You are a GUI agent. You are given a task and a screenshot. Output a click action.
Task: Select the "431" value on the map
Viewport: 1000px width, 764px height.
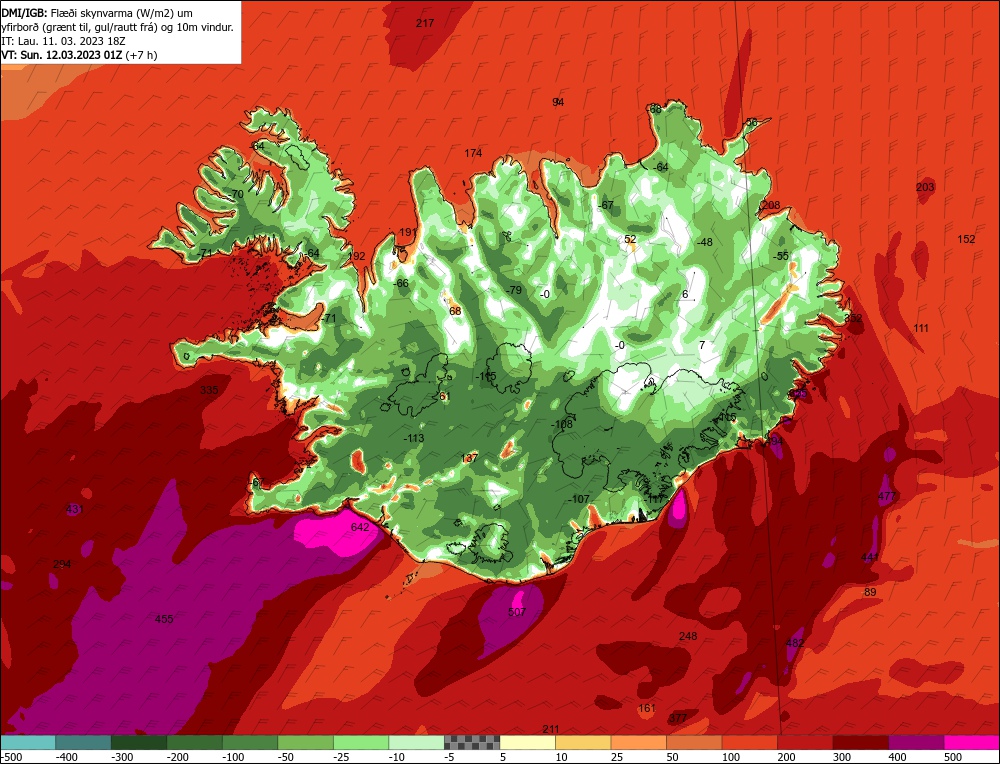pos(75,510)
